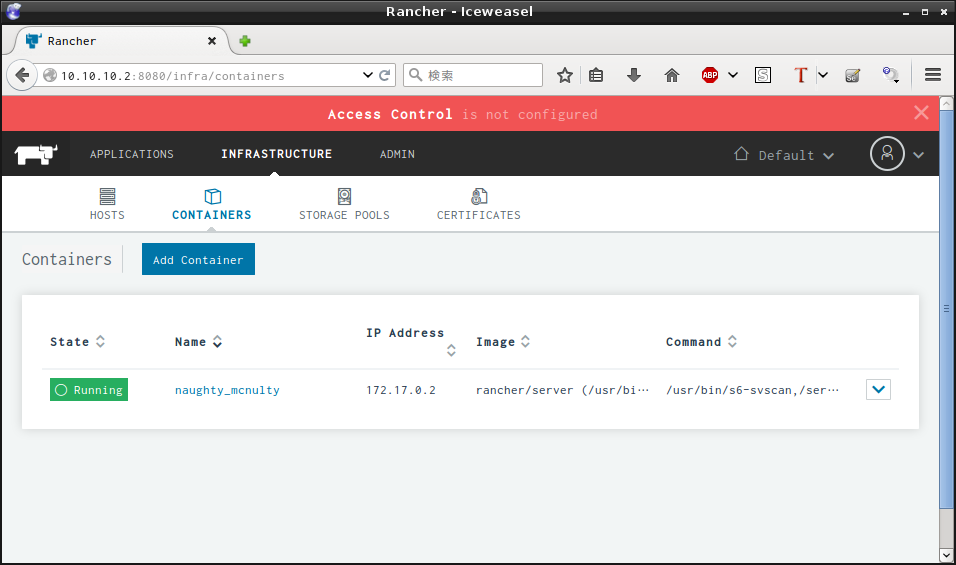Click the search magnifier icon
The height and width of the screenshot is (565, 956).
pyautogui.click(x=415, y=74)
